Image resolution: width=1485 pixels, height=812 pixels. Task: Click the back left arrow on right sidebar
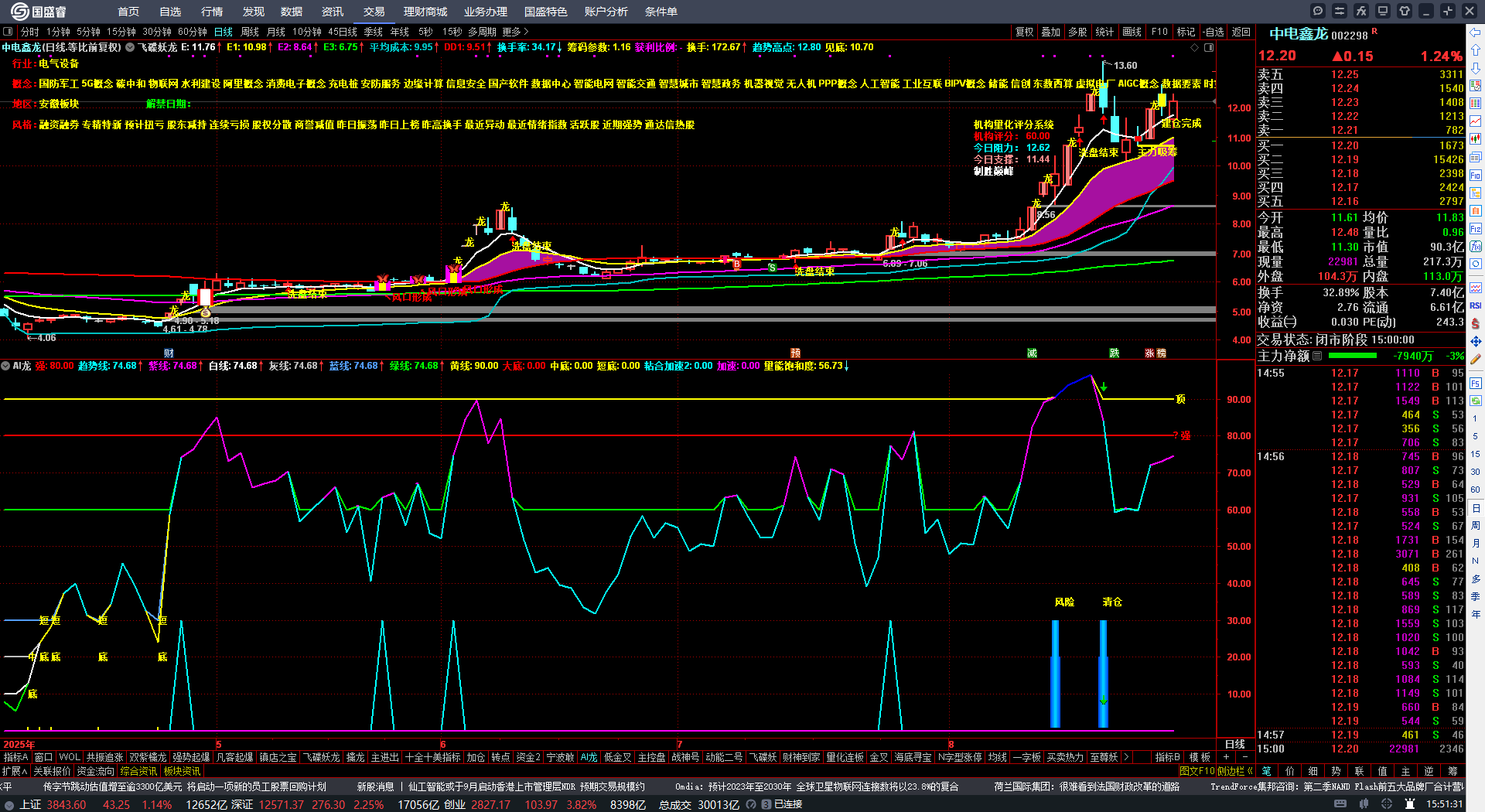tap(1476, 32)
